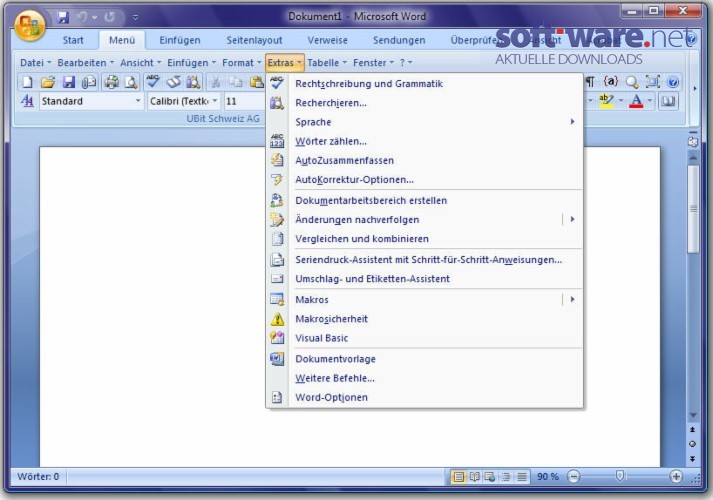Choose Rechtschreibung und Grammatik
This screenshot has height=500, width=713.
pyautogui.click(x=424, y=84)
